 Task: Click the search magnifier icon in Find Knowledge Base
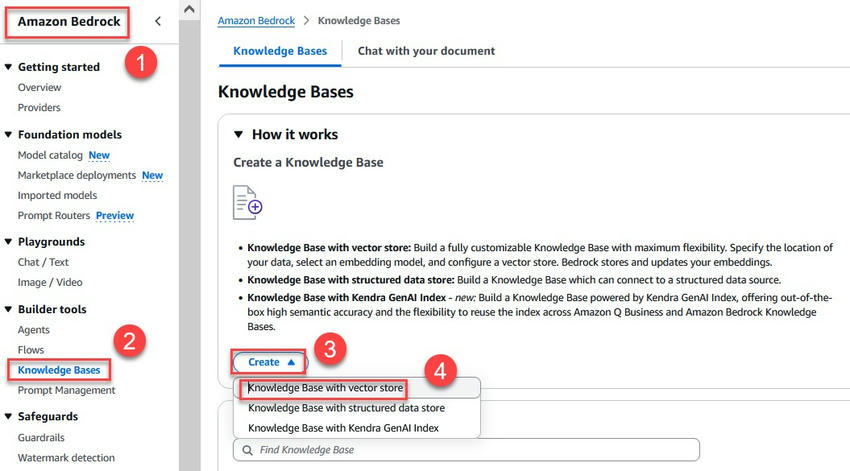247,450
